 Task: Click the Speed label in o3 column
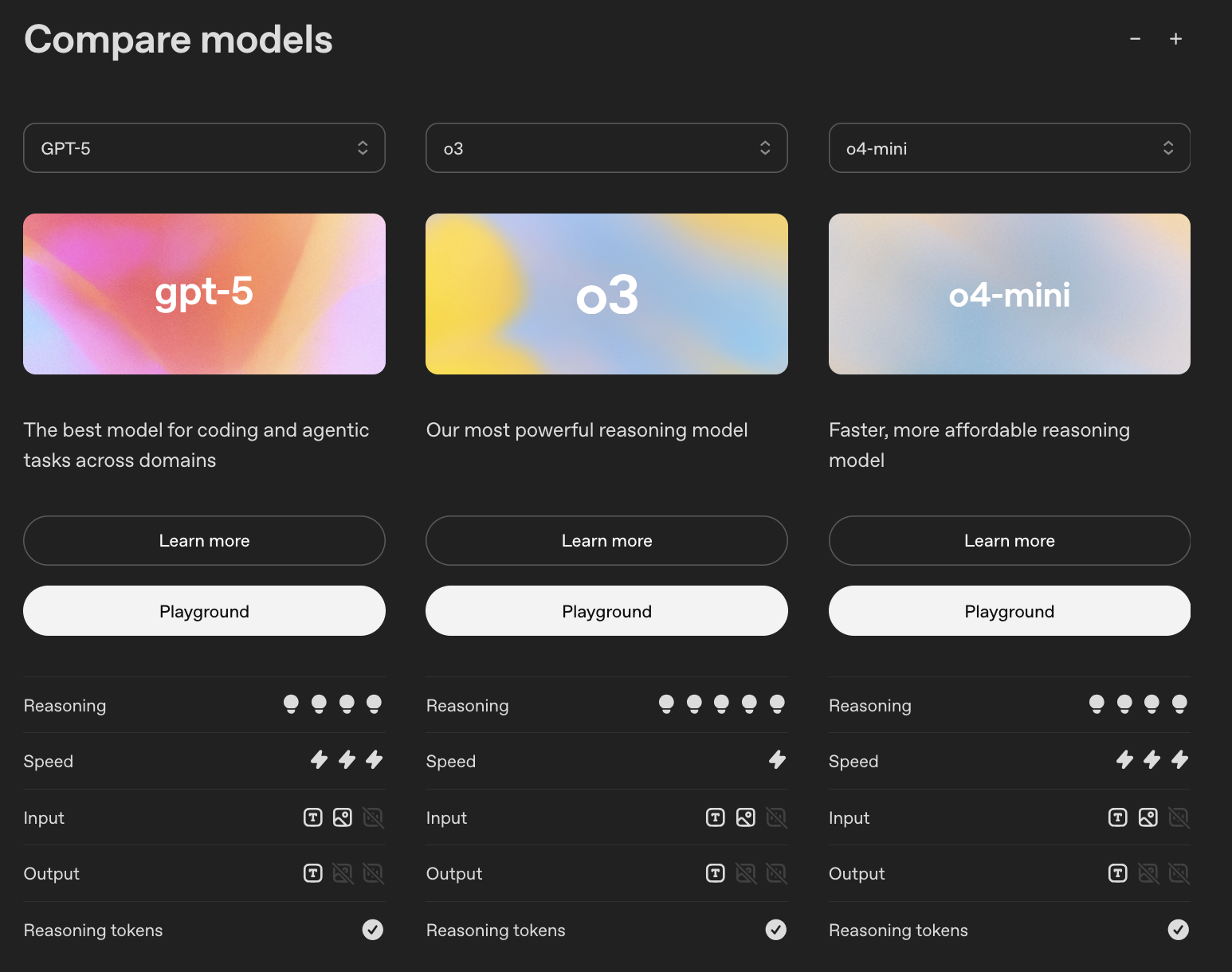(x=451, y=762)
